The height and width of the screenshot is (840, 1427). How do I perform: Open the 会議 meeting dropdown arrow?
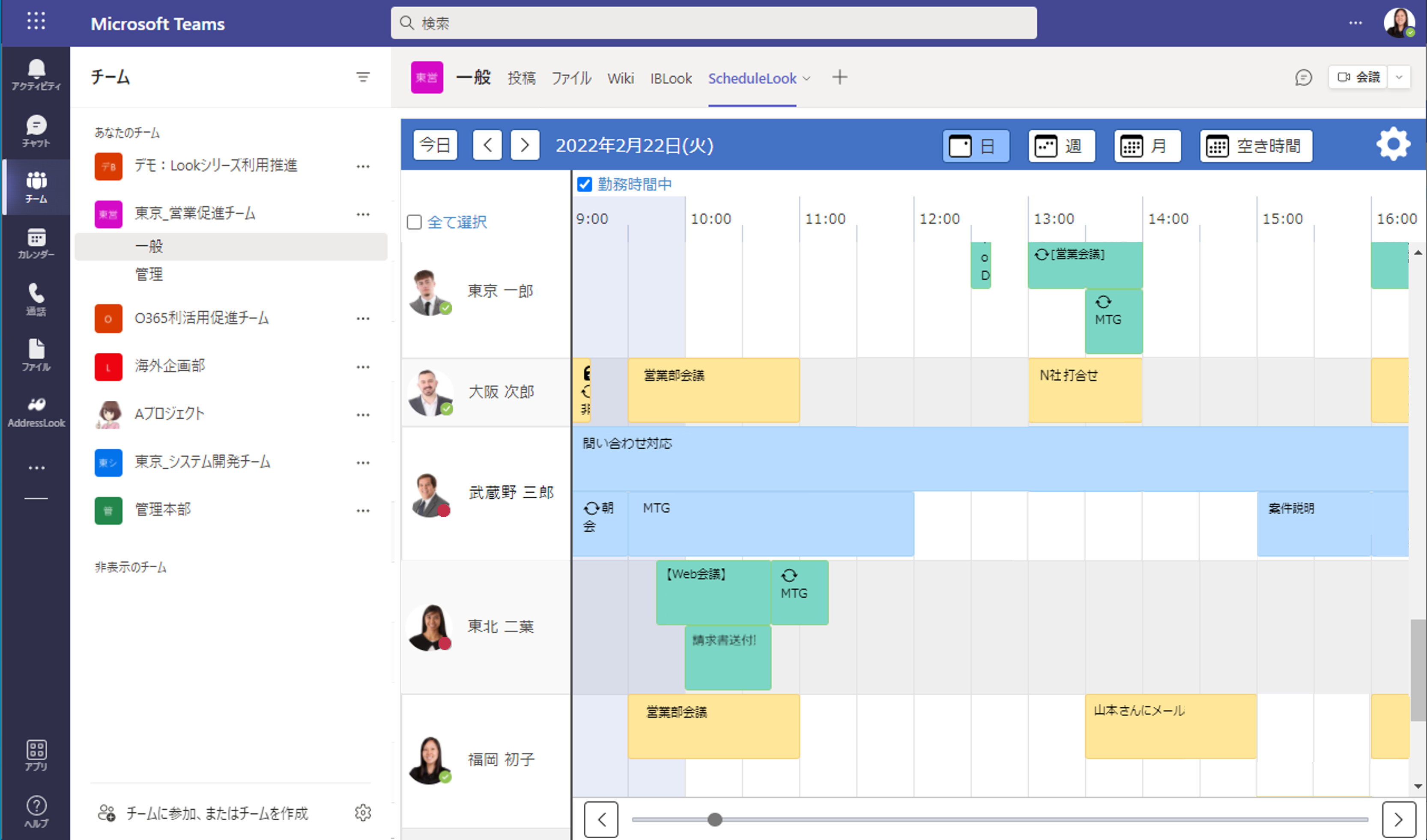[x=1399, y=77]
